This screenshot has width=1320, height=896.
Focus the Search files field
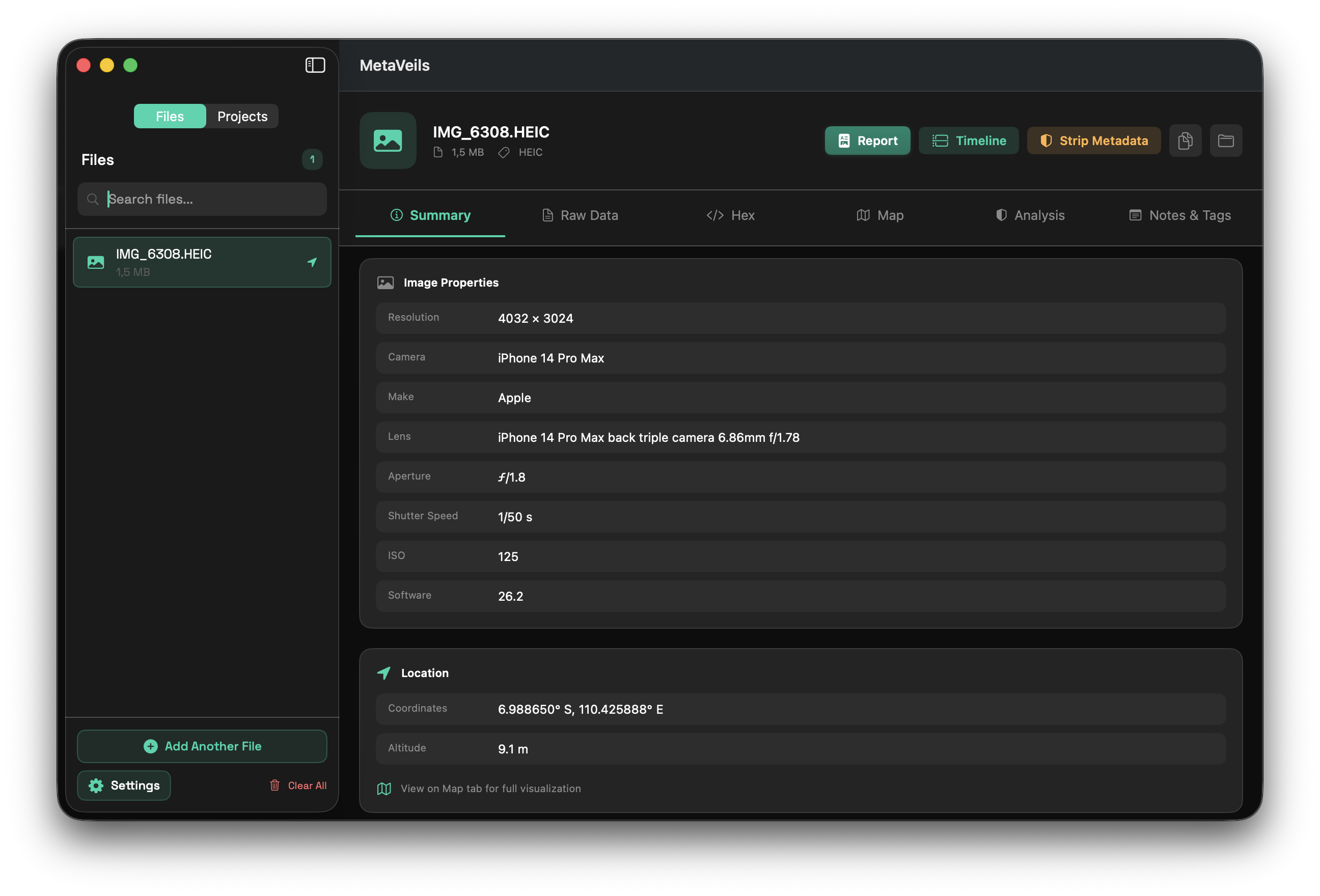coord(210,199)
